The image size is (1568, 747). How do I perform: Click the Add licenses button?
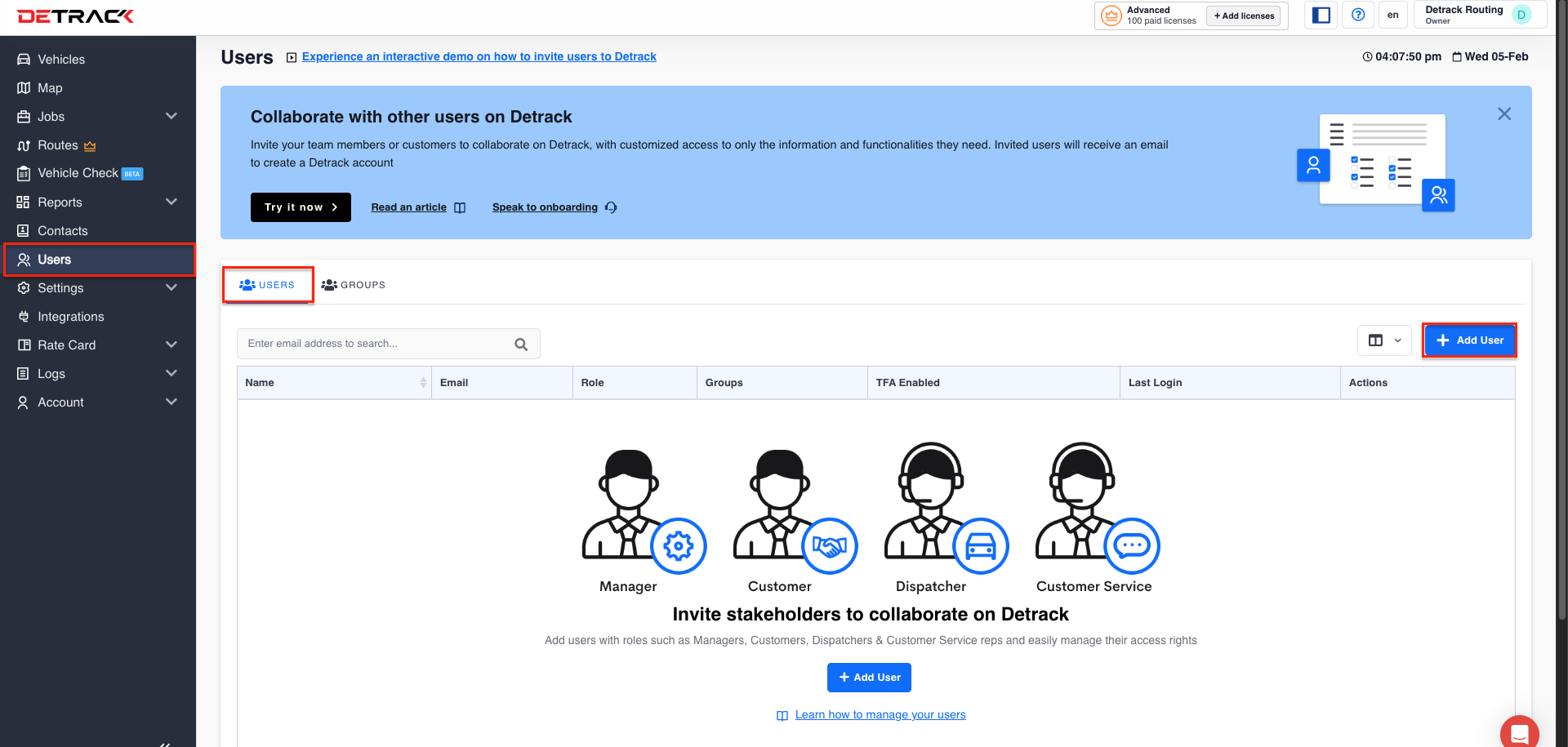pyautogui.click(x=1243, y=16)
